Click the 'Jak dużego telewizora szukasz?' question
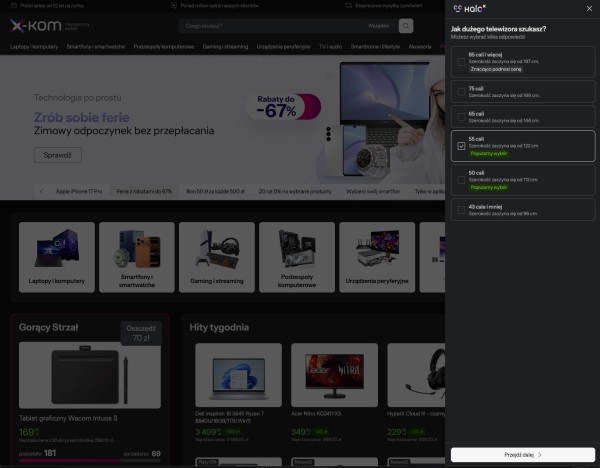 499,29
